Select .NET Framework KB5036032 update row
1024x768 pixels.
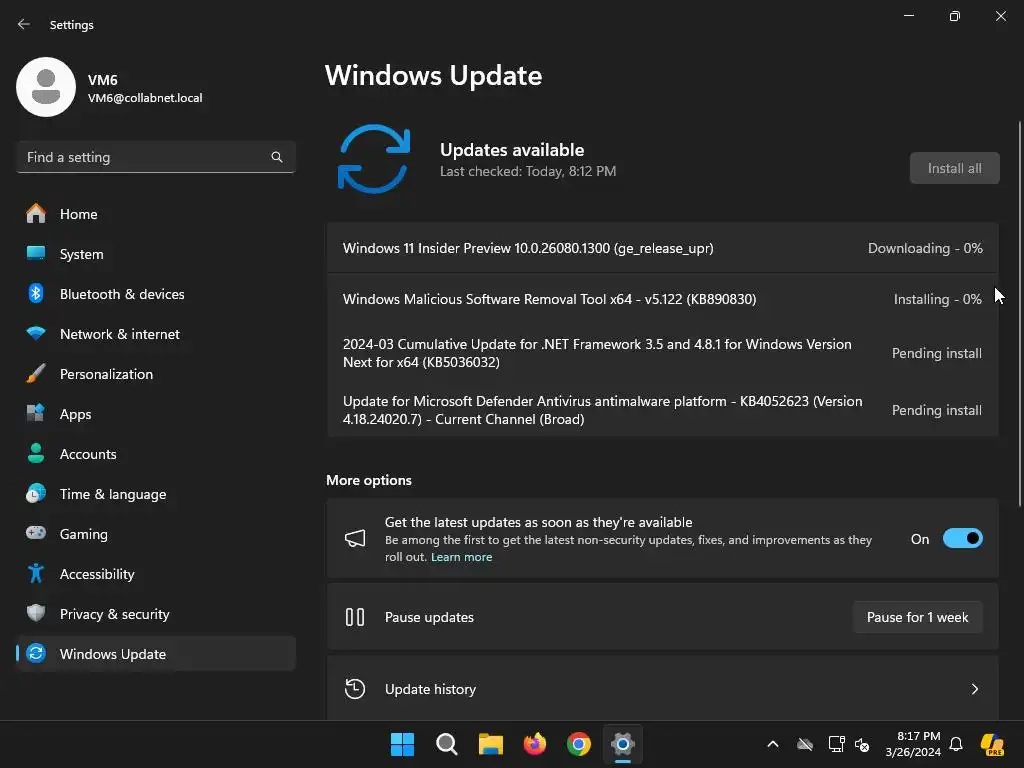click(662, 353)
